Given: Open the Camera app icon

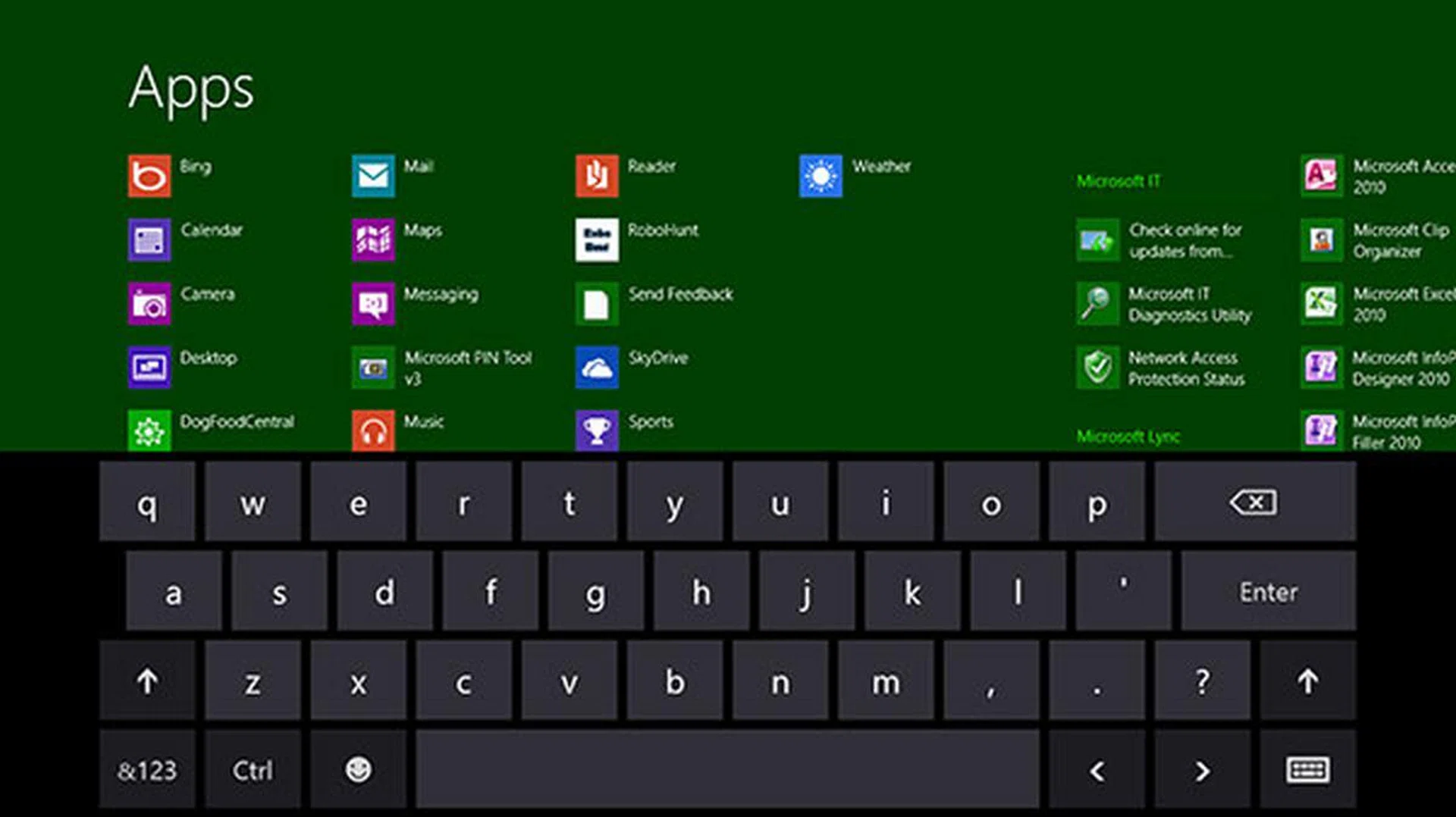Looking at the screenshot, I should (149, 304).
